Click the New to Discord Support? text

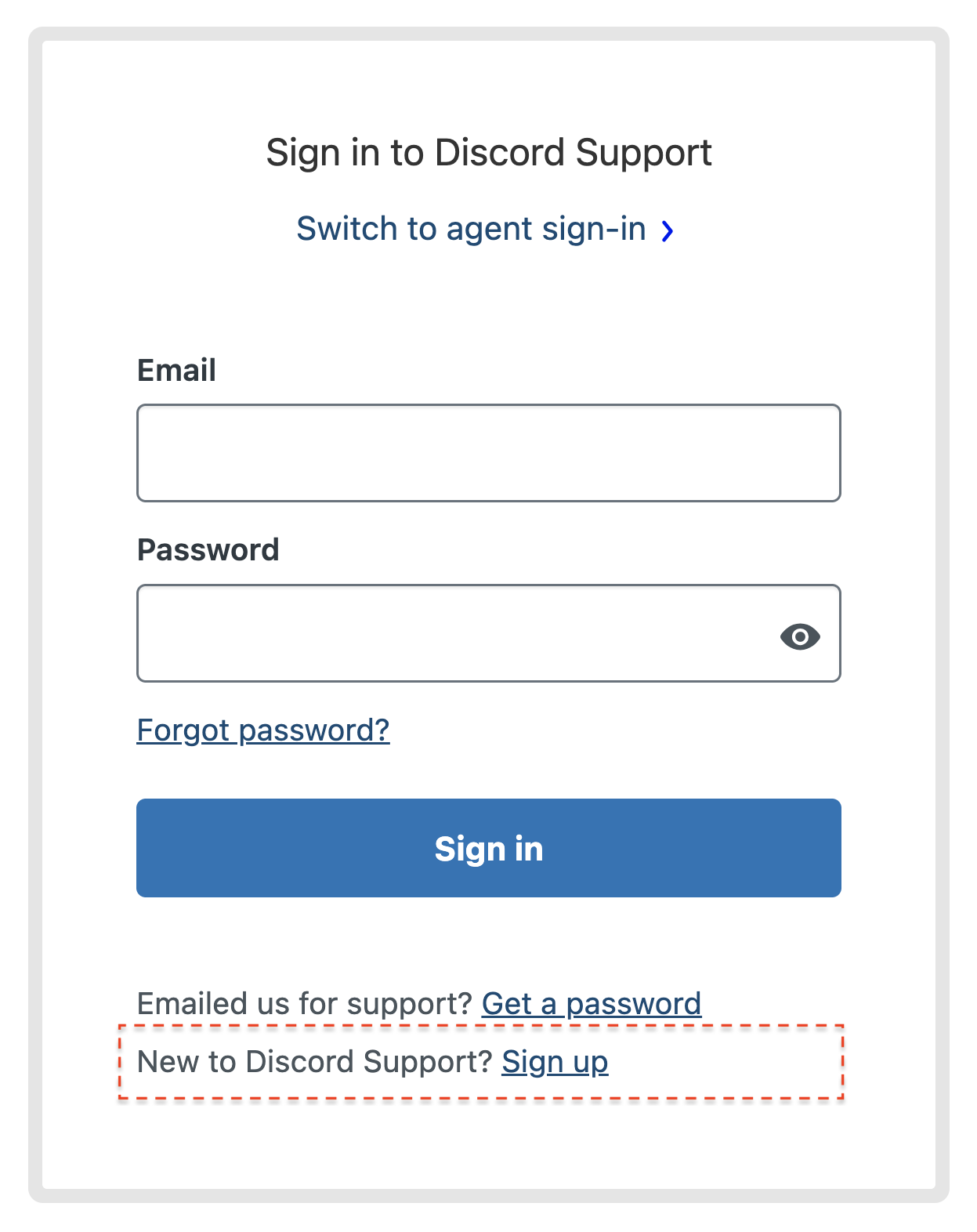313,1062
